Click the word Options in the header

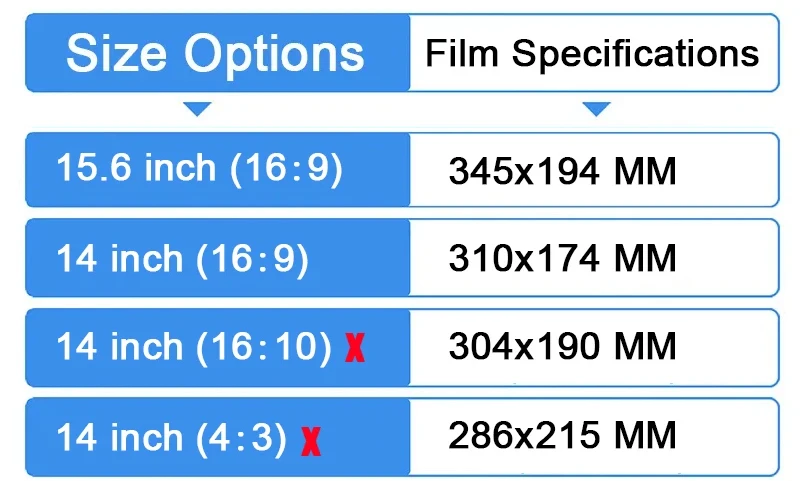274,55
